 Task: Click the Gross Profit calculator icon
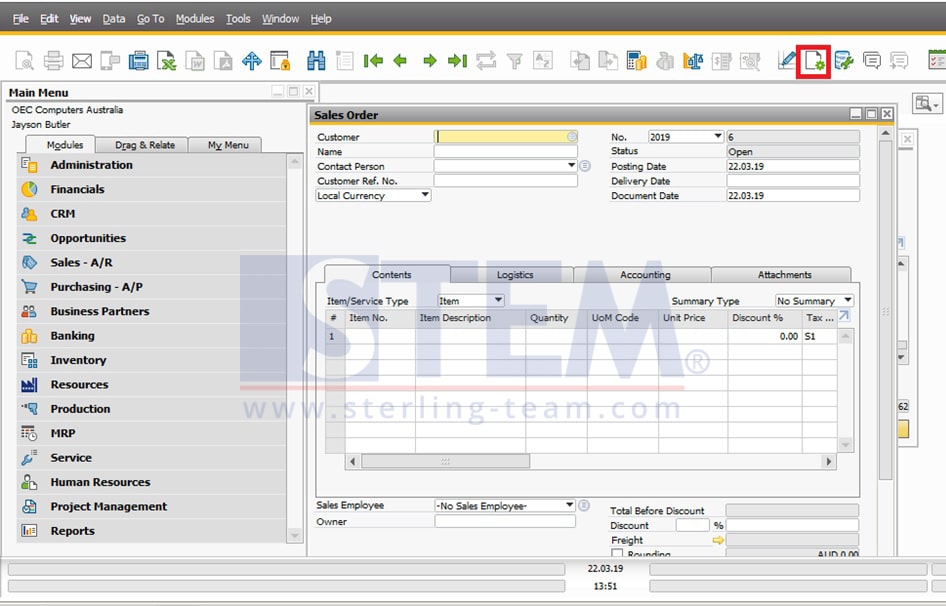tap(636, 60)
